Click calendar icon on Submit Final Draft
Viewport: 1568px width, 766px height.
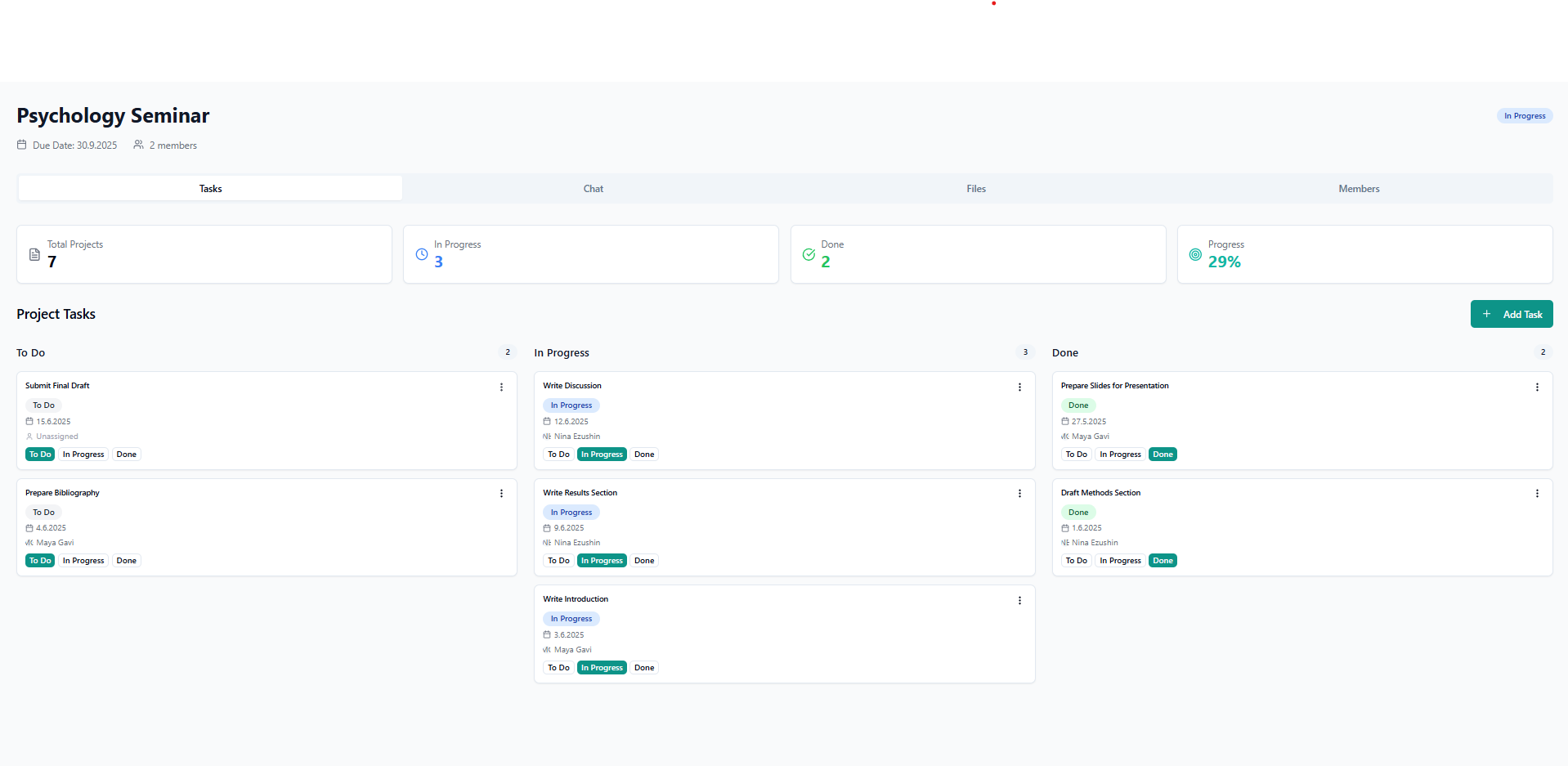29,422
